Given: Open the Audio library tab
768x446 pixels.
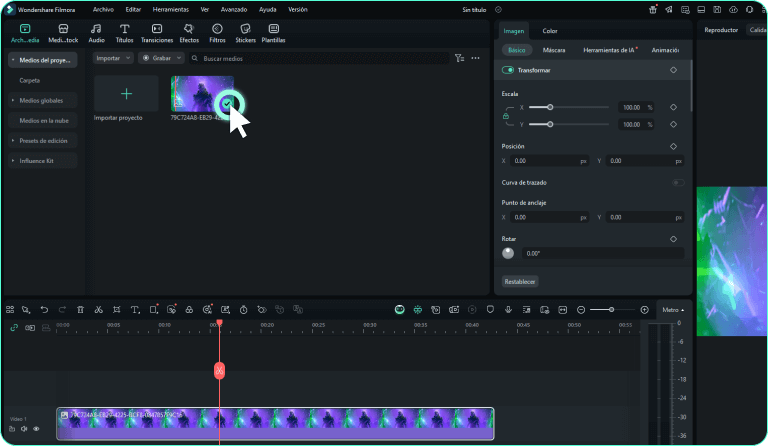Looking at the screenshot, I should (x=96, y=33).
